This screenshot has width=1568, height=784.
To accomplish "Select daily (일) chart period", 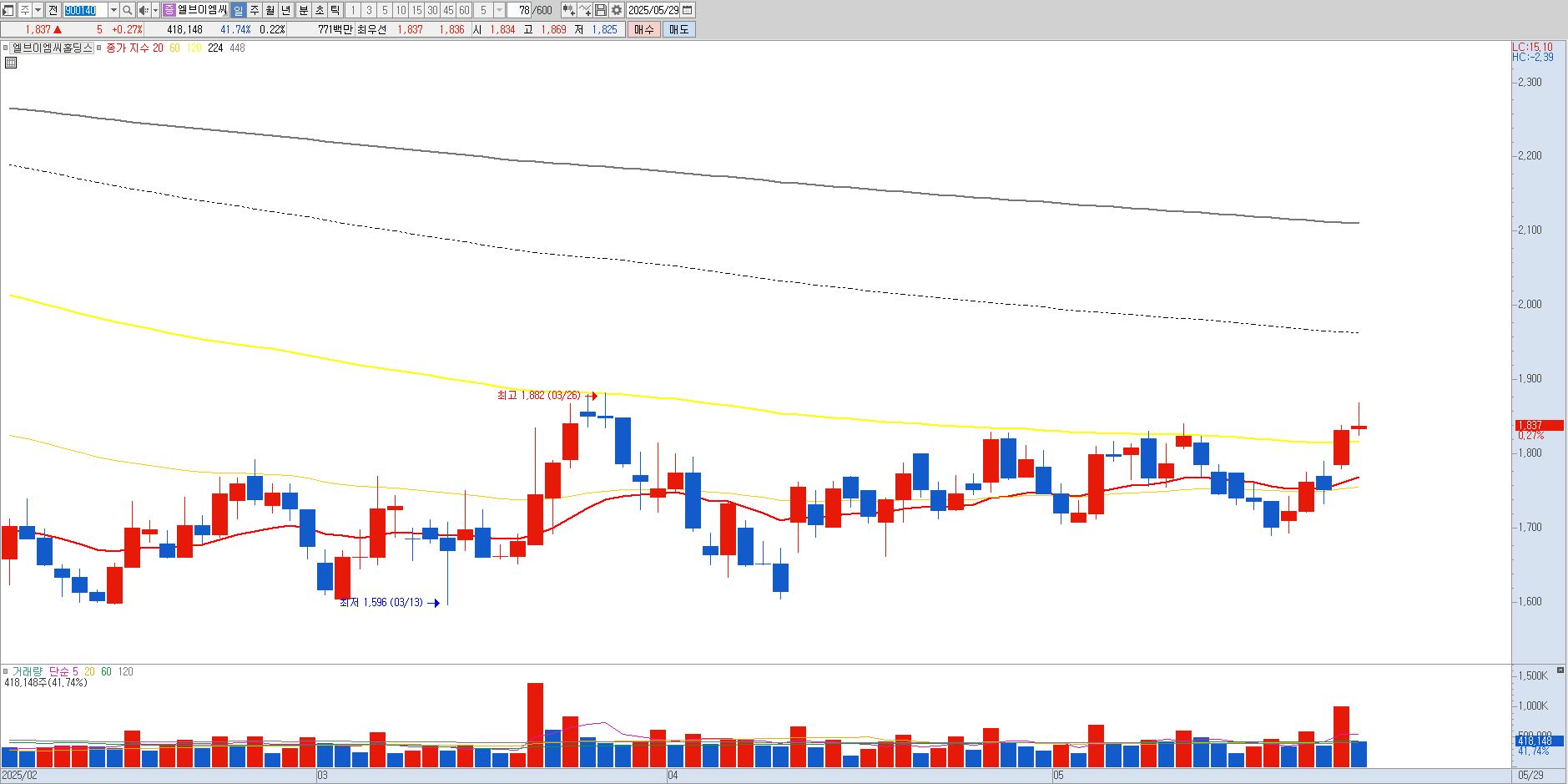I will (238, 10).
